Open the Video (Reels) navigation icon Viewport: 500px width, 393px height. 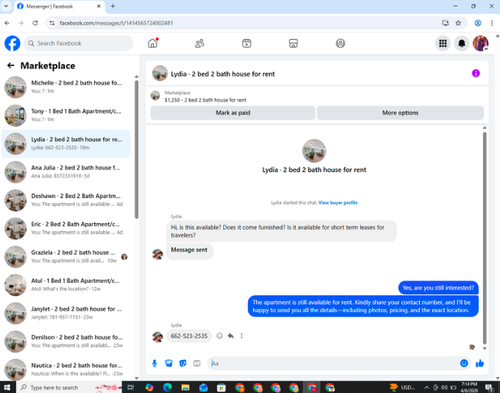click(247, 43)
